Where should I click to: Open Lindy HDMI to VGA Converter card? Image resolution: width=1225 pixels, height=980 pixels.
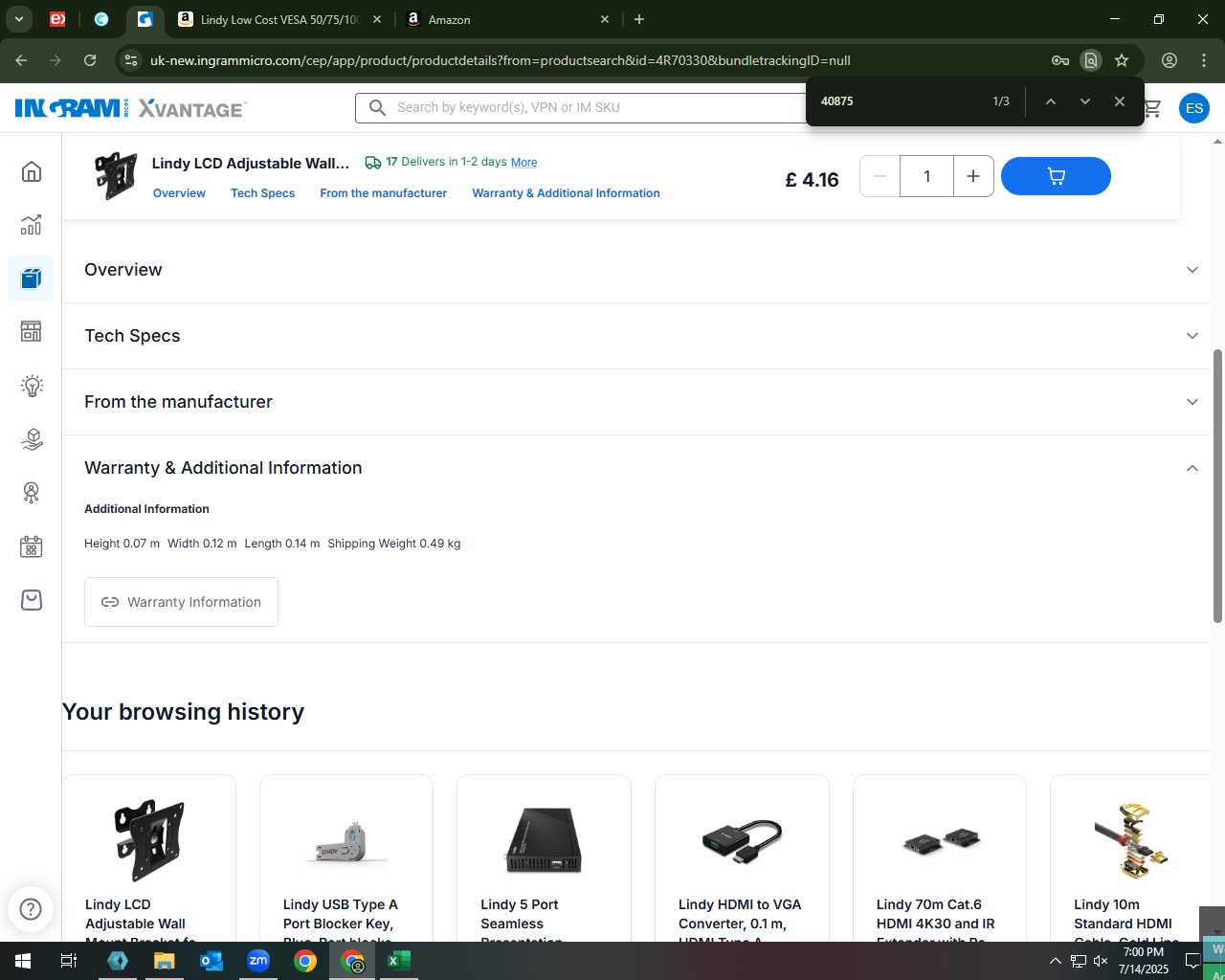(x=742, y=857)
